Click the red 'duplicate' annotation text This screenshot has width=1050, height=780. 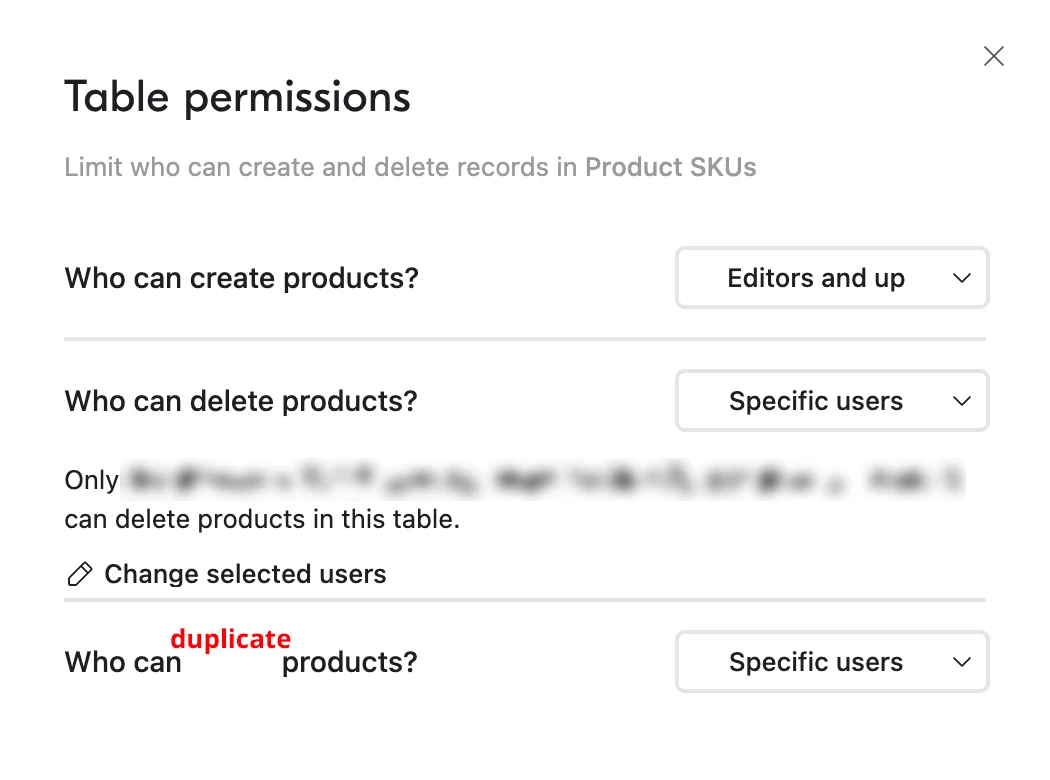[230, 639]
